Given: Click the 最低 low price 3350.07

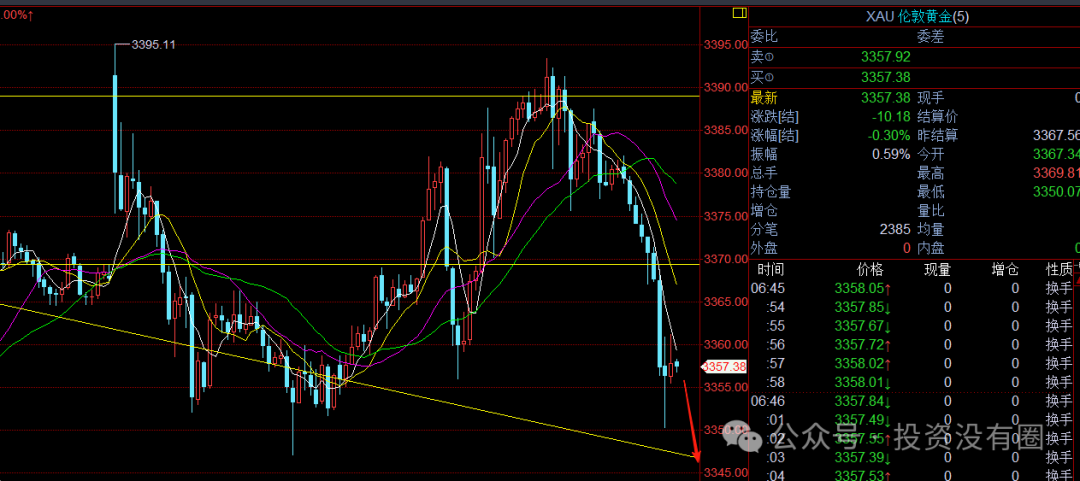Looking at the screenshot, I should click(1055, 192).
